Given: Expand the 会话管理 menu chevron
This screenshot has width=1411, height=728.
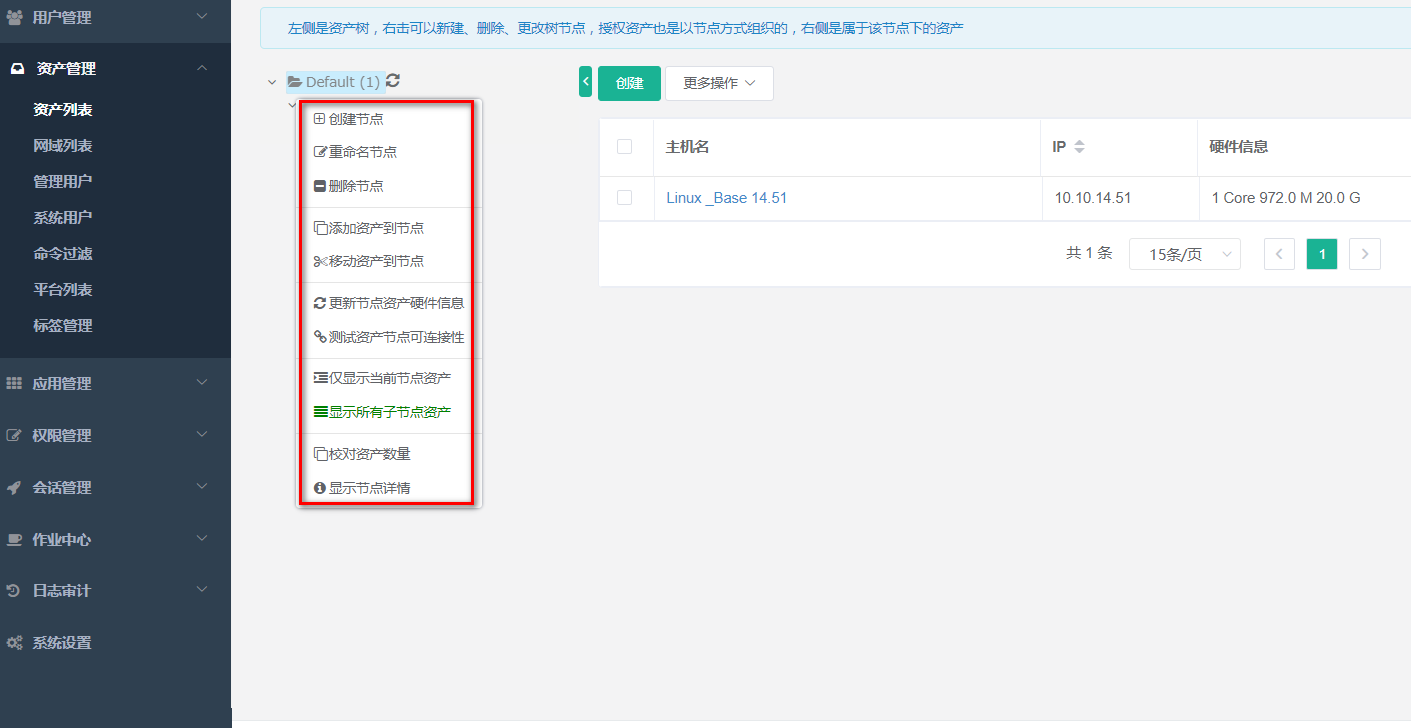Looking at the screenshot, I should coord(202,488).
